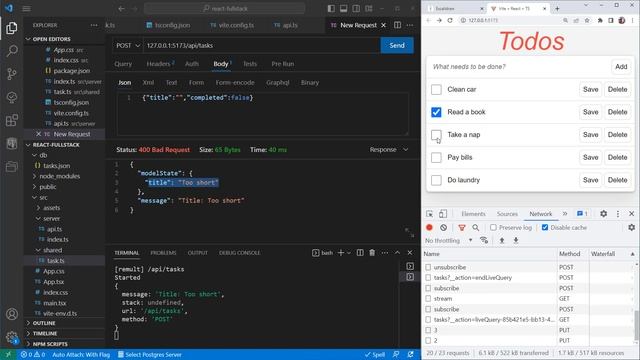Delete the Do laundry todo

point(617,180)
